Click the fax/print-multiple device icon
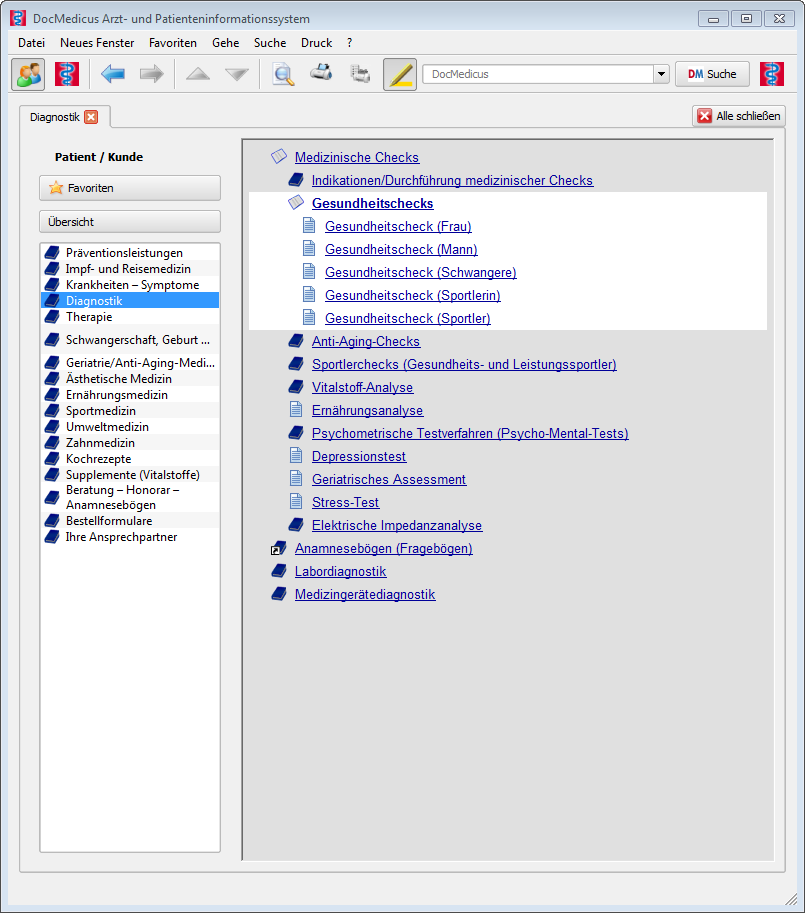This screenshot has height=913, width=805. coord(360,74)
